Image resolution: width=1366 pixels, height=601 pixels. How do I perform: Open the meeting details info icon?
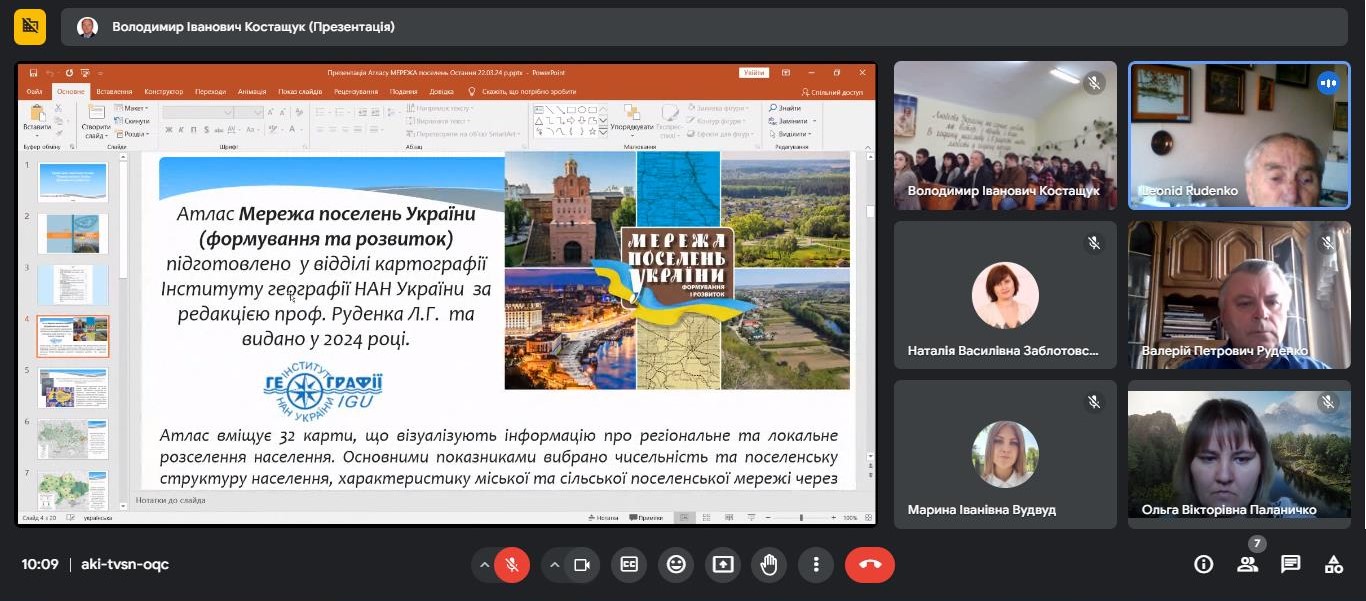click(x=1204, y=565)
